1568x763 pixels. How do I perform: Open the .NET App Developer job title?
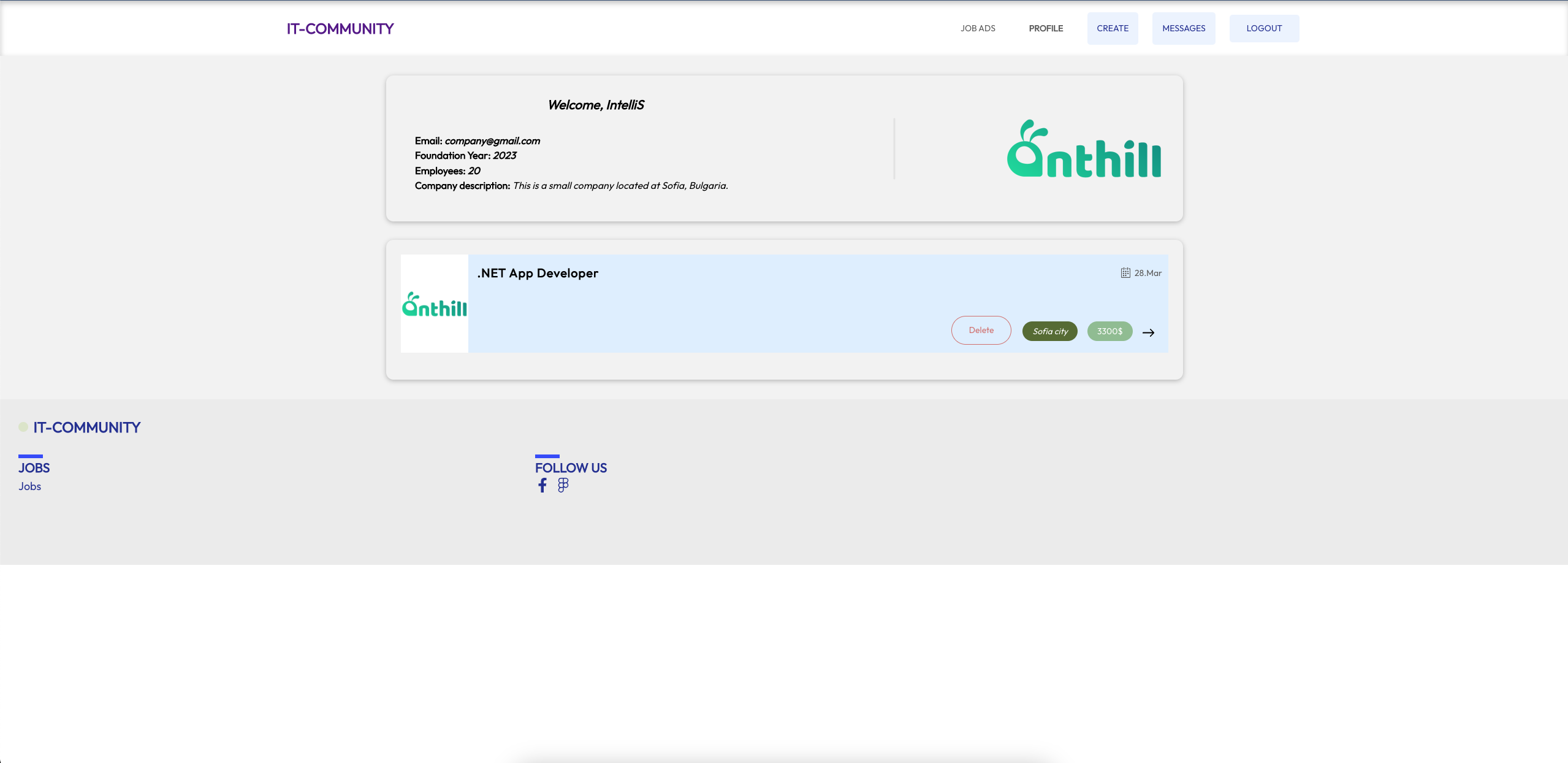click(x=538, y=274)
